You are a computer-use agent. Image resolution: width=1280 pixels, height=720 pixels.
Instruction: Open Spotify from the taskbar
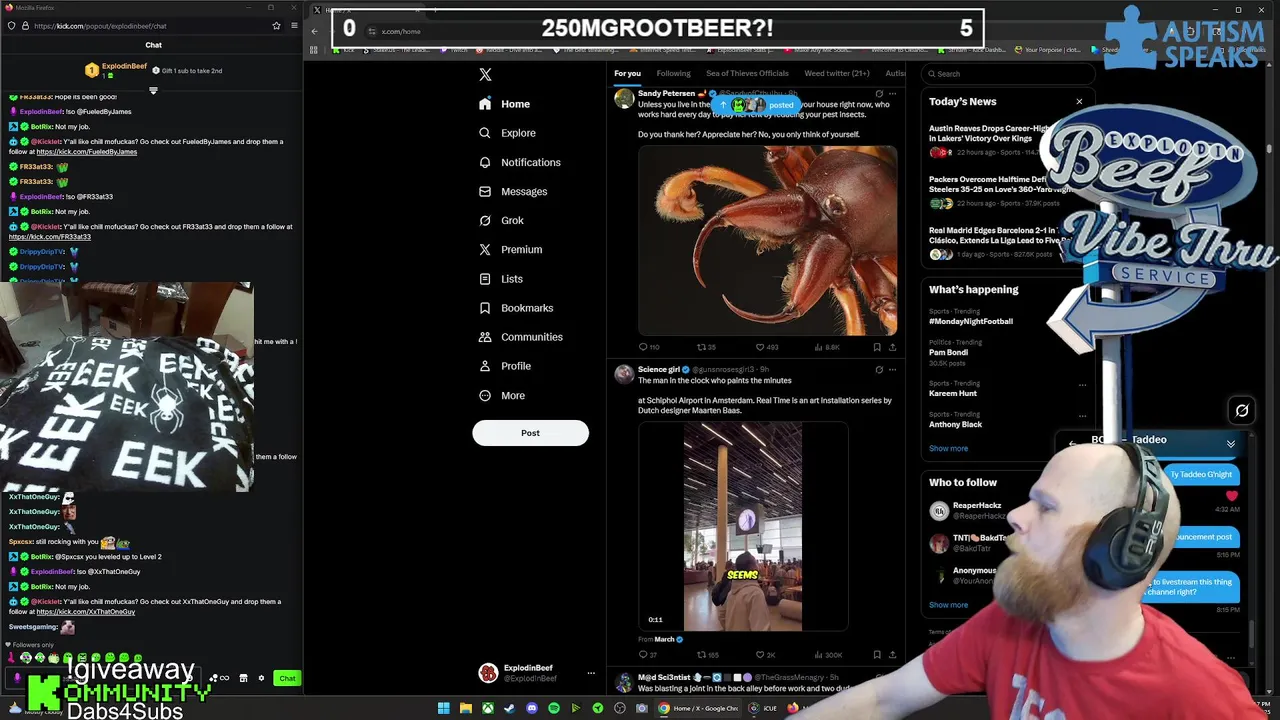pyautogui.click(x=553, y=708)
